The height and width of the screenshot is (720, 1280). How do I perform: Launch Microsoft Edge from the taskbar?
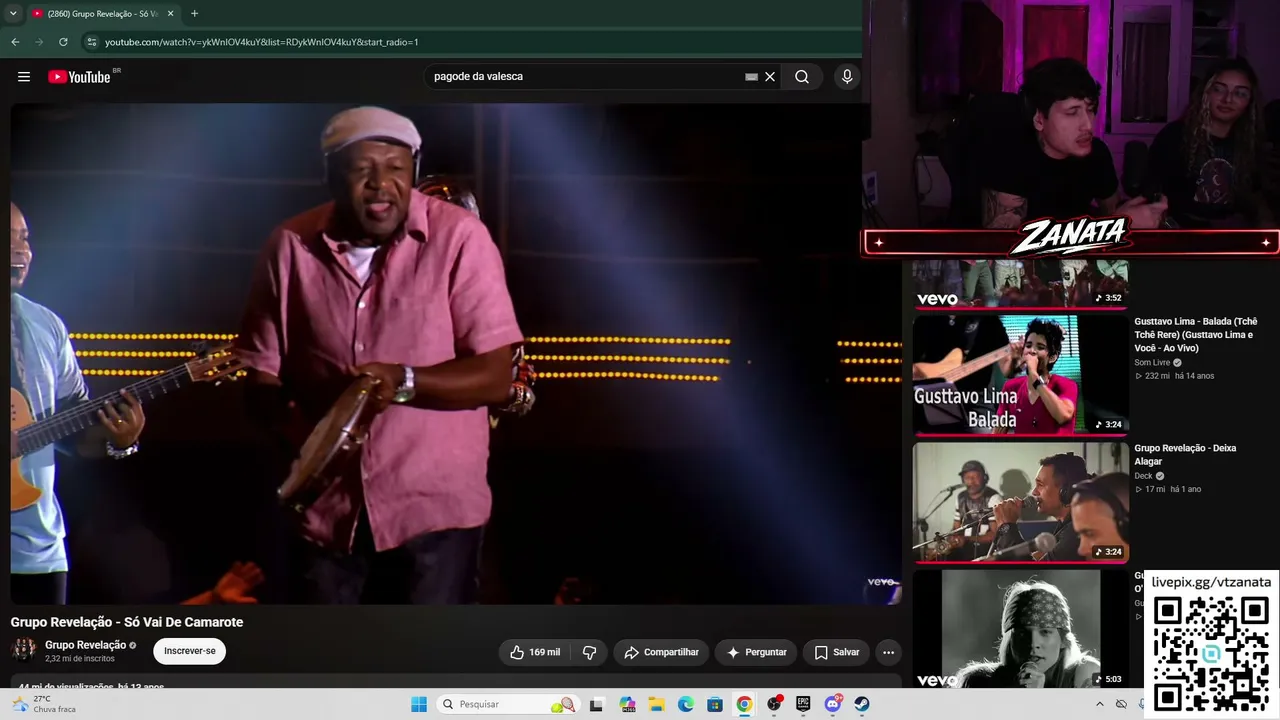[x=686, y=704]
